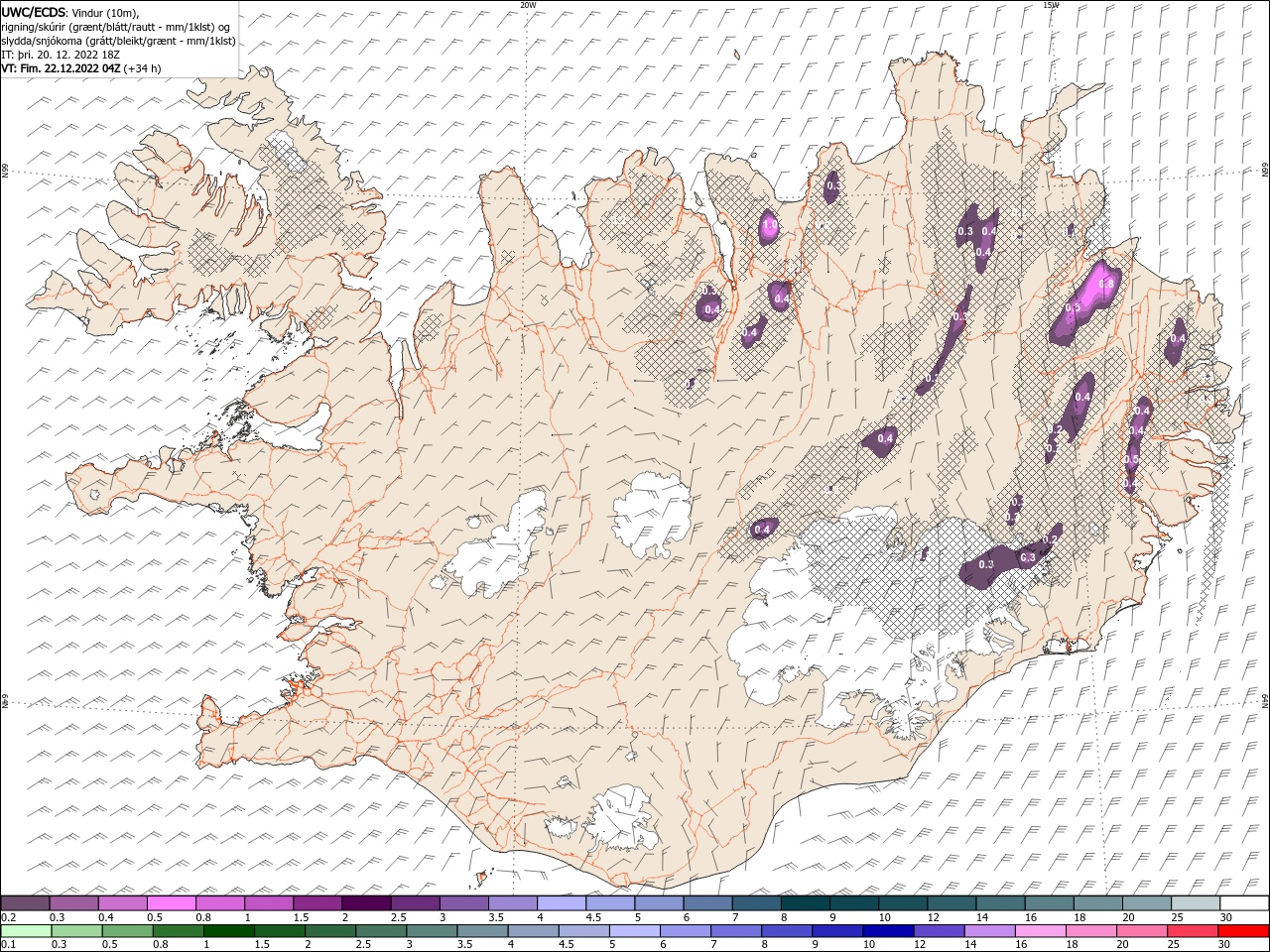Pick the light pink 16 swatch, rain legend
The height and width of the screenshot is (952, 1270).
click(x=1039, y=931)
